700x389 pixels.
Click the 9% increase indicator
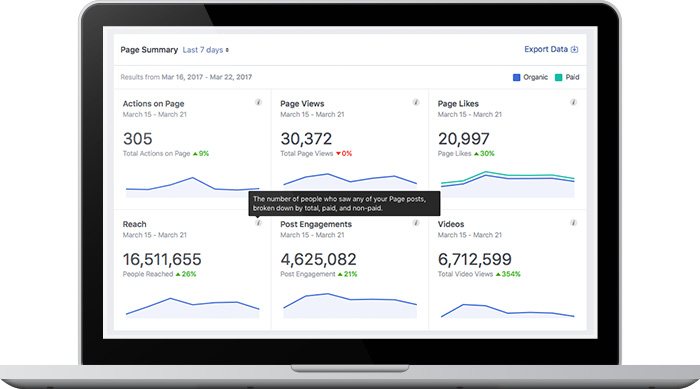pyautogui.click(x=201, y=154)
